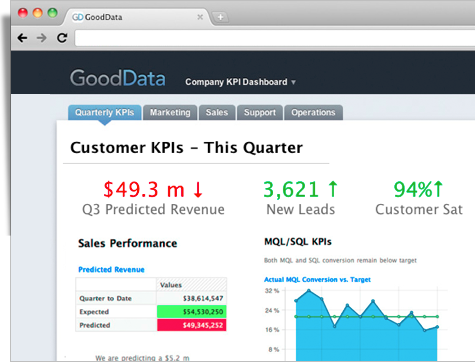
Task: Click the 24 % axis label
Action: 272,310
